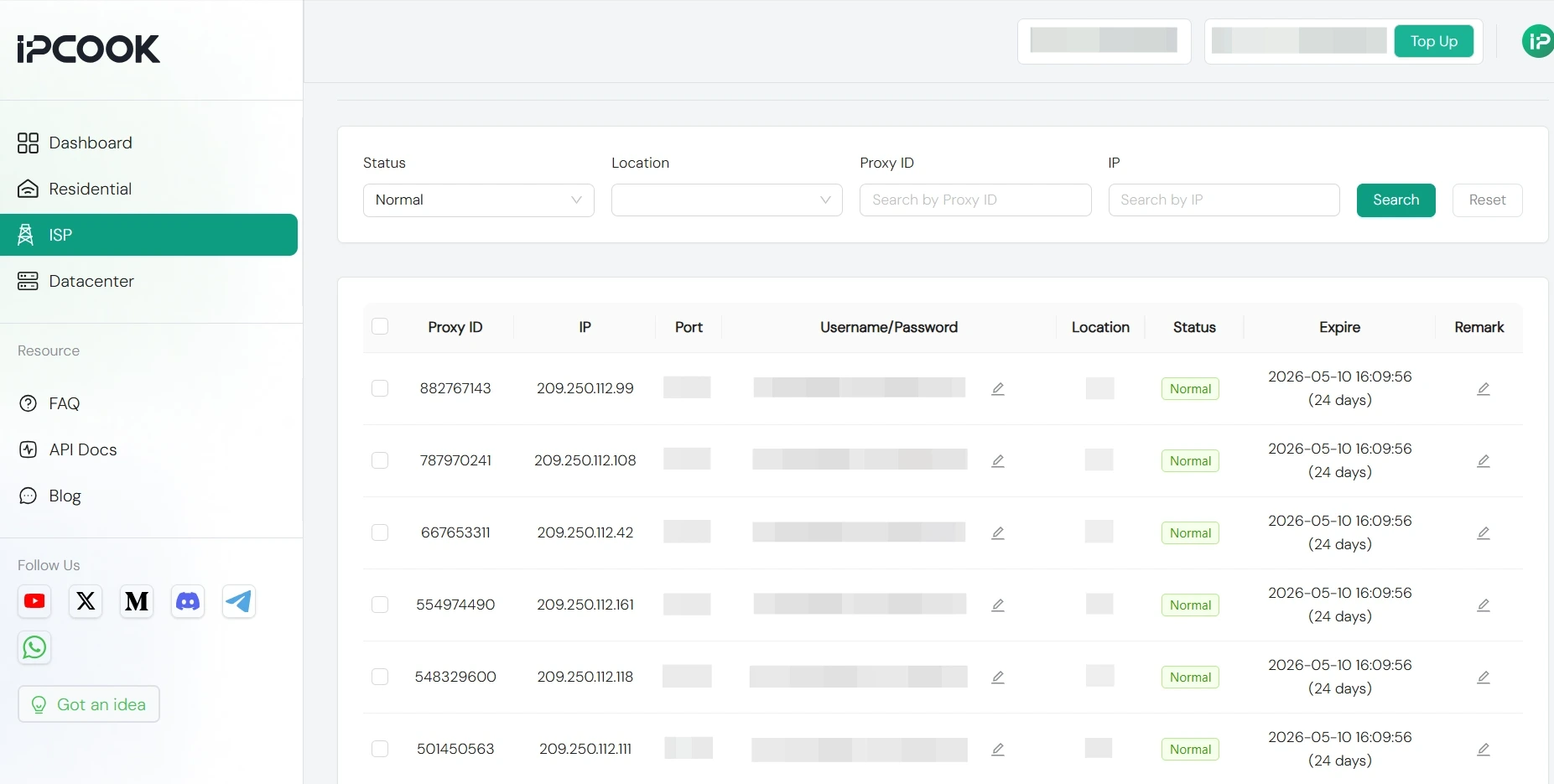Select the checkbox for proxy 787970241
The height and width of the screenshot is (784, 1554).
(380, 460)
